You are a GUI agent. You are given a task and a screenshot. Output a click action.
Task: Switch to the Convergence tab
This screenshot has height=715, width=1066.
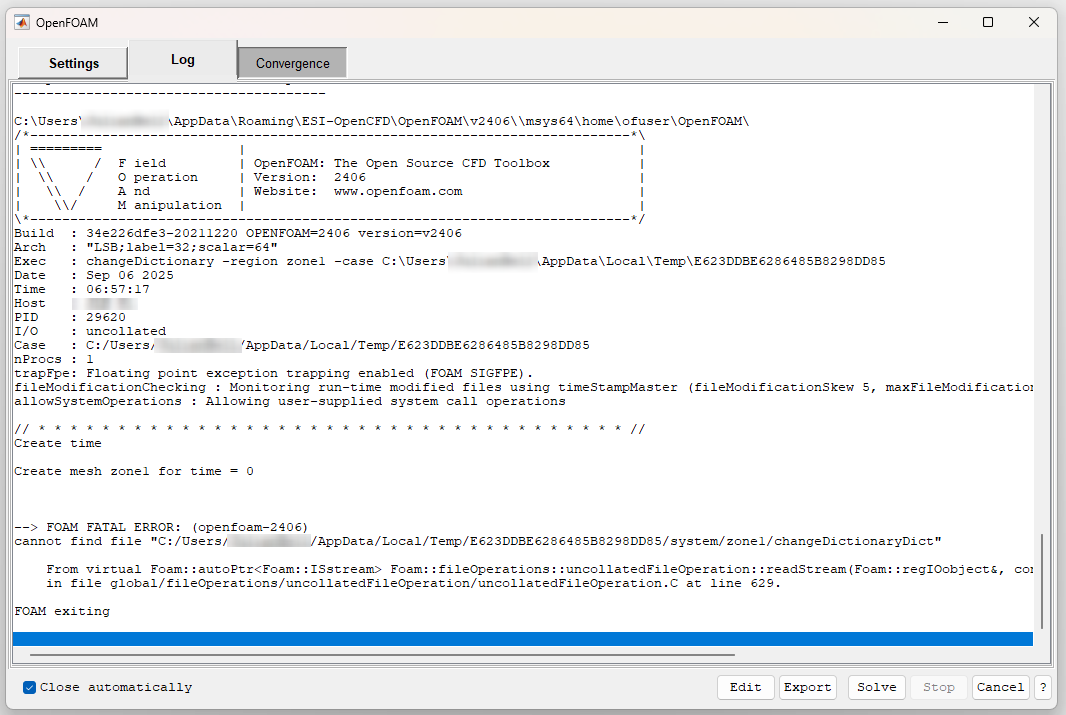click(x=292, y=63)
